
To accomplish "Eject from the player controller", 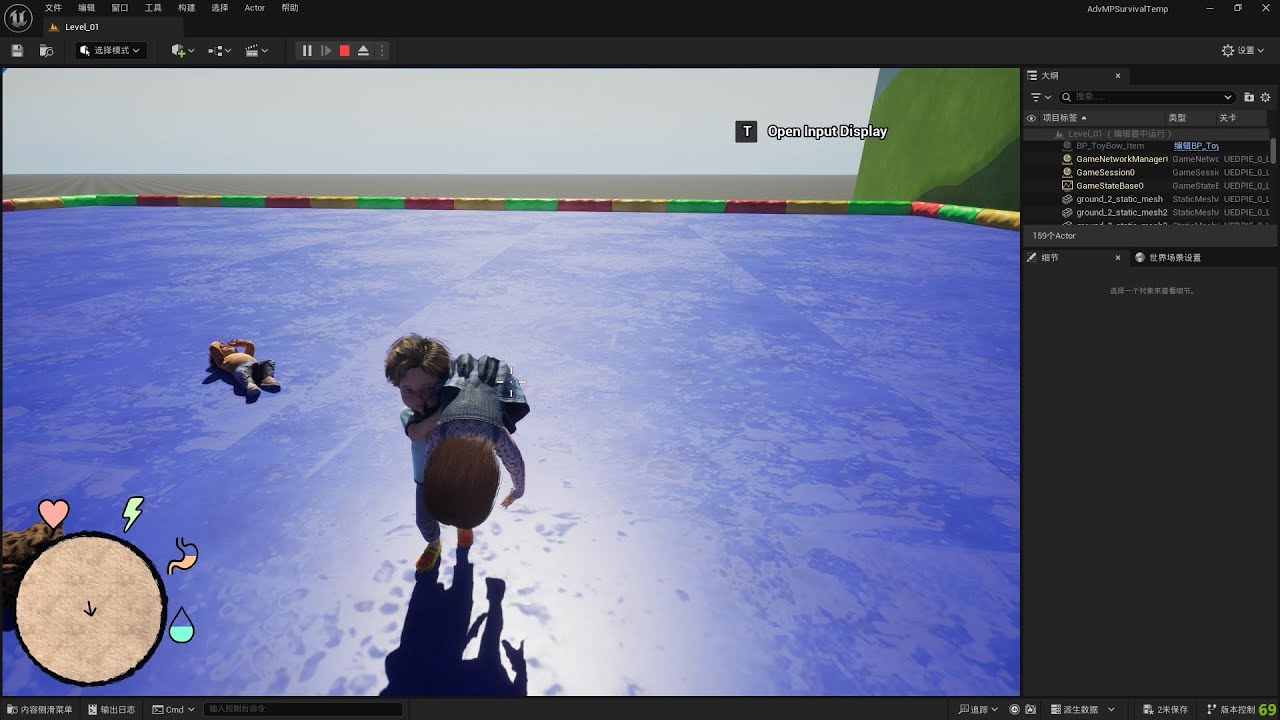I will [x=363, y=50].
